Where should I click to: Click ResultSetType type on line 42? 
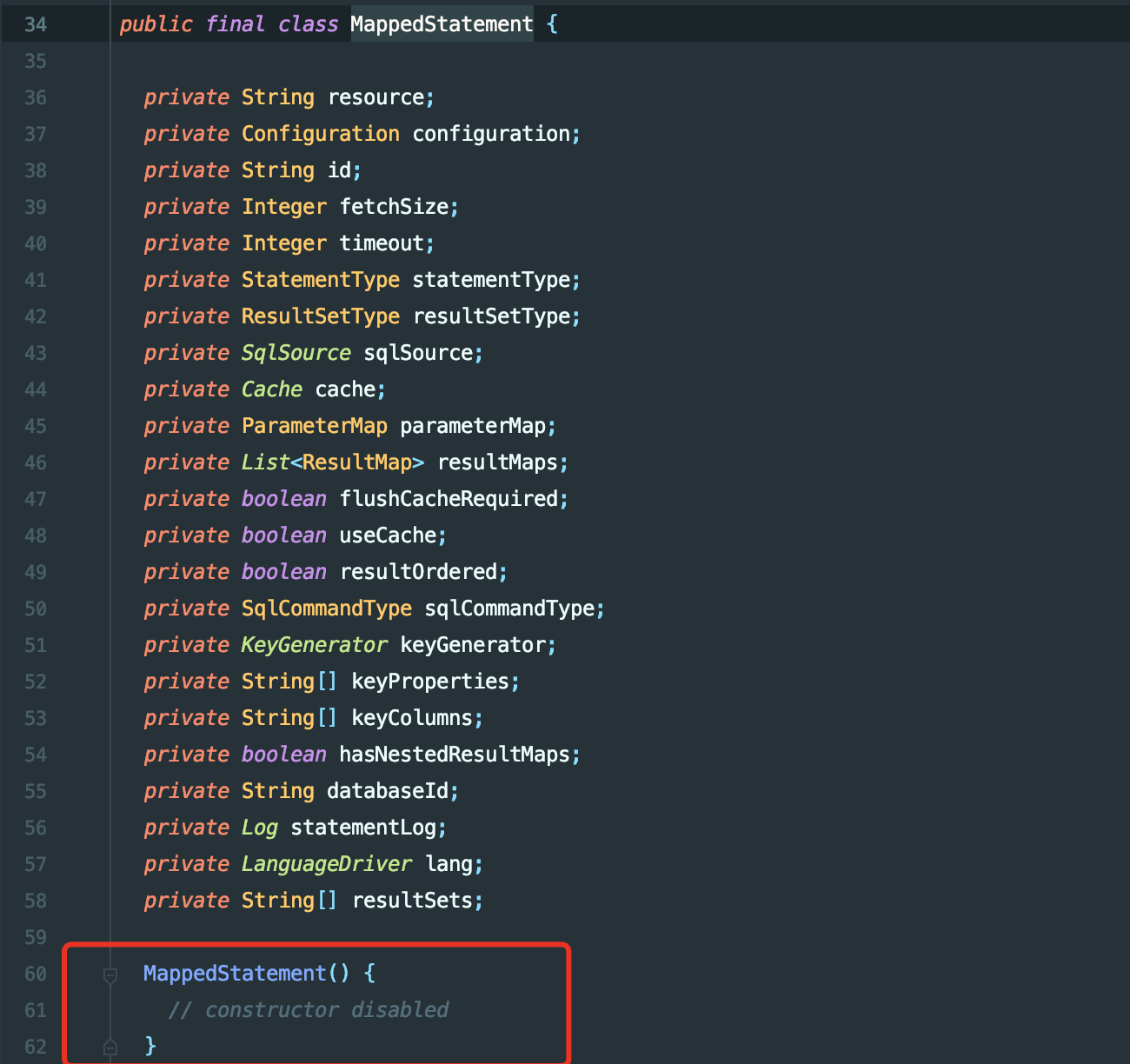(x=321, y=316)
